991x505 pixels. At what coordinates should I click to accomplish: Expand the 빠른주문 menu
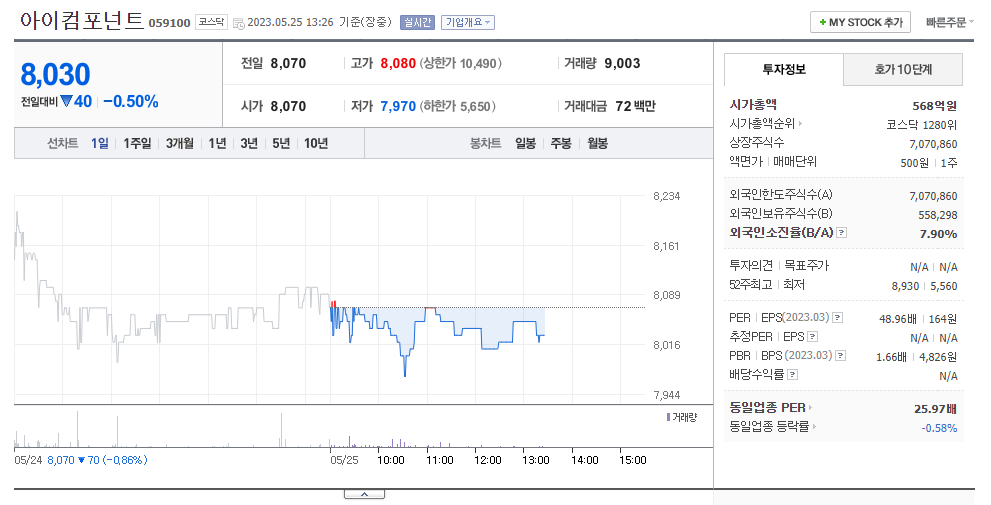[x=950, y=22]
